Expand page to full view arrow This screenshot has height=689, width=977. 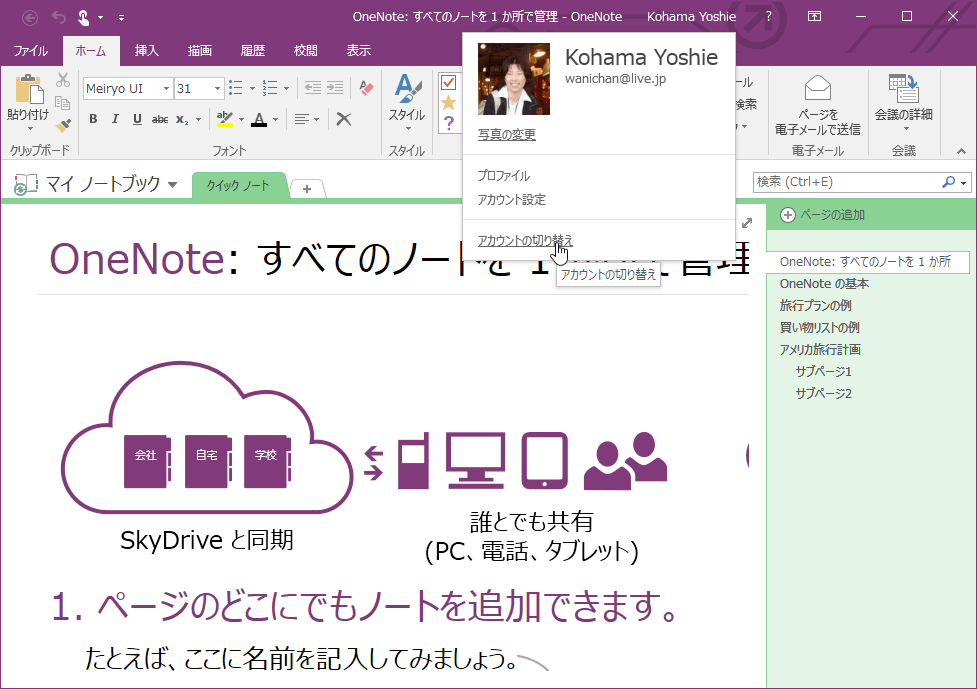point(747,222)
